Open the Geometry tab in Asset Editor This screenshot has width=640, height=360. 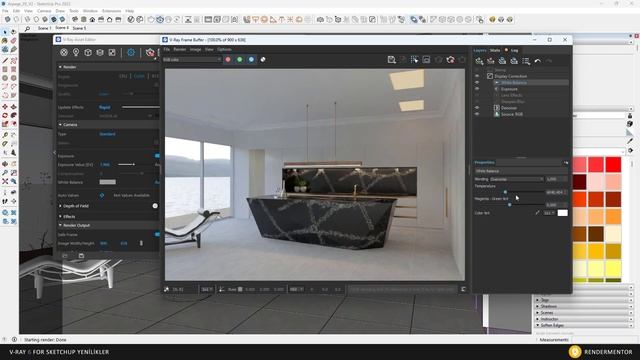(88, 53)
